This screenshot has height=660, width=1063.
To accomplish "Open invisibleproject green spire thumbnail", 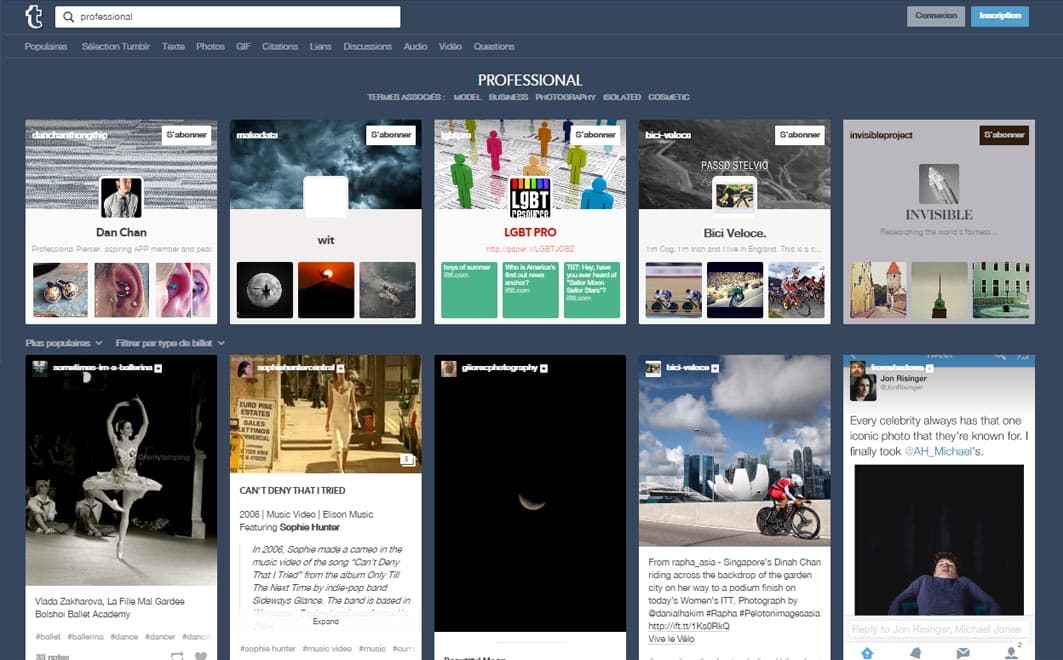I will (x=939, y=290).
